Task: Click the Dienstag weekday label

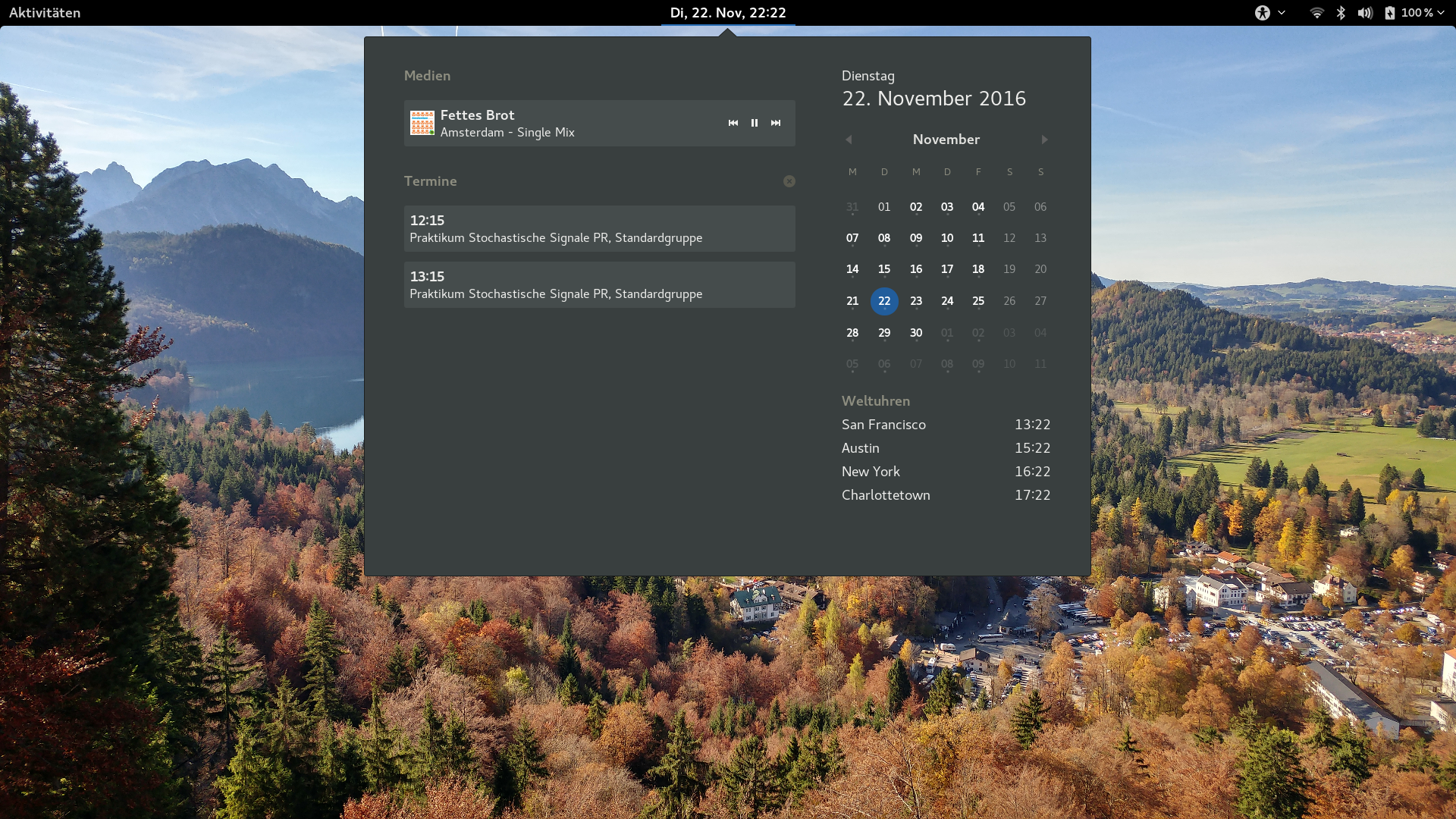Action: (x=868, y=76)
